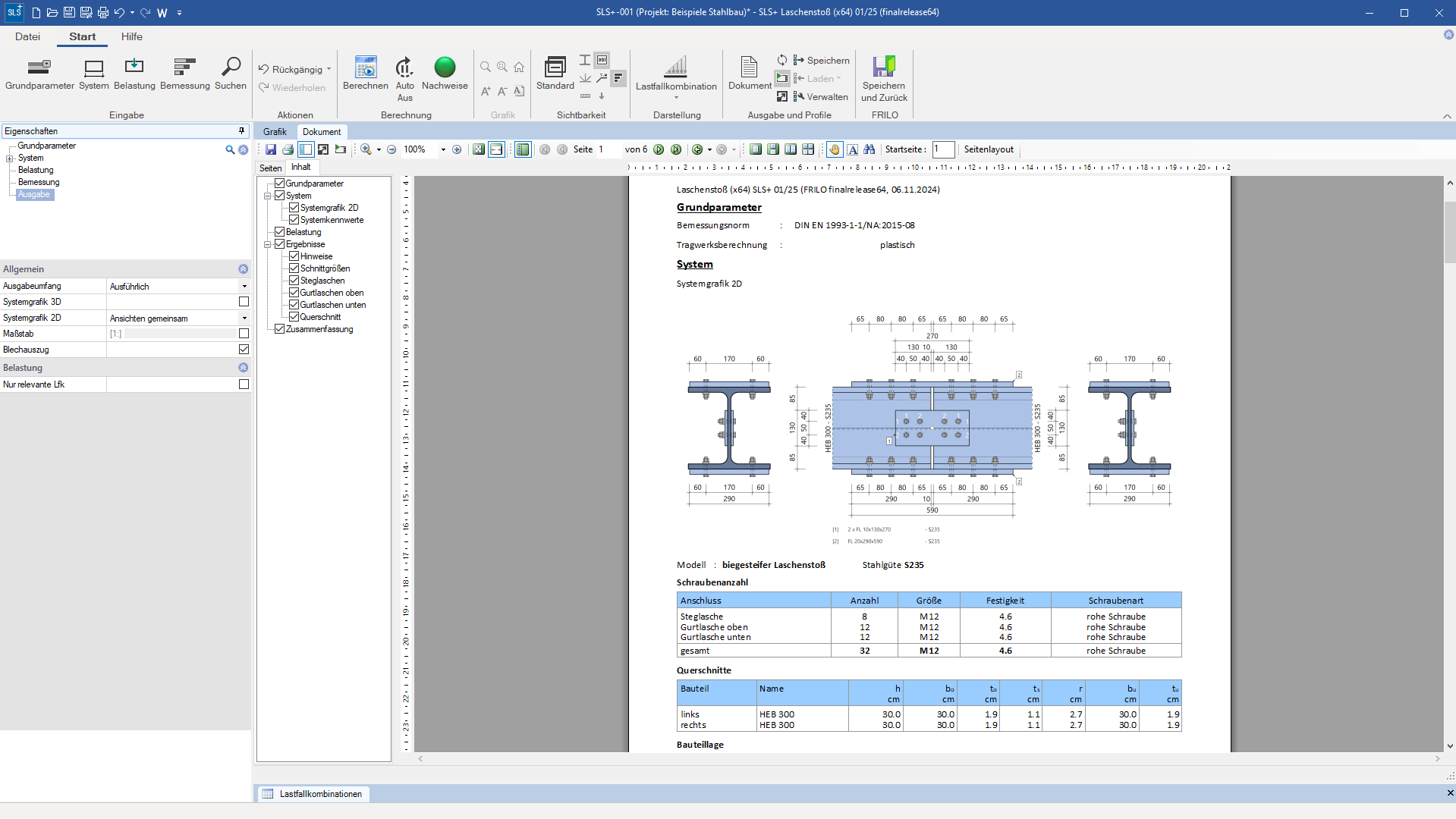
Task: Select Steglaschen in content tree
Action: click(322, 281)
